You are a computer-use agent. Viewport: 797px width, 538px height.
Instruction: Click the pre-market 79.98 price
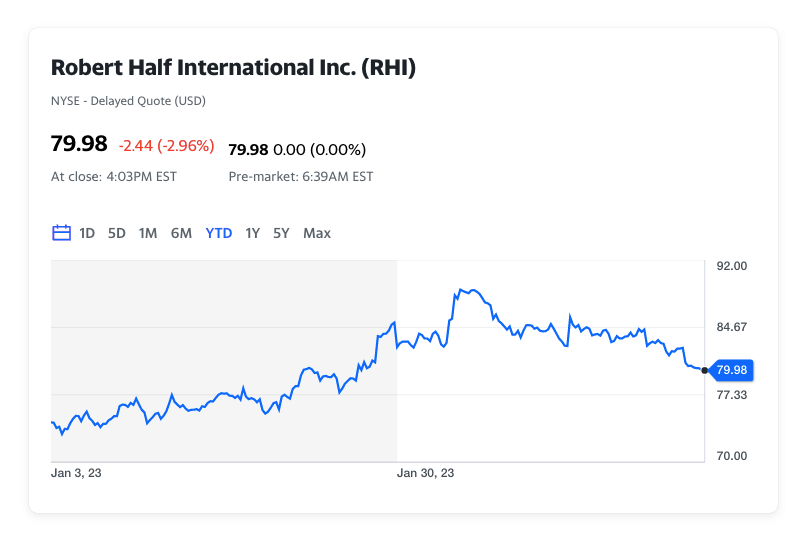click(x=248, y=150)
